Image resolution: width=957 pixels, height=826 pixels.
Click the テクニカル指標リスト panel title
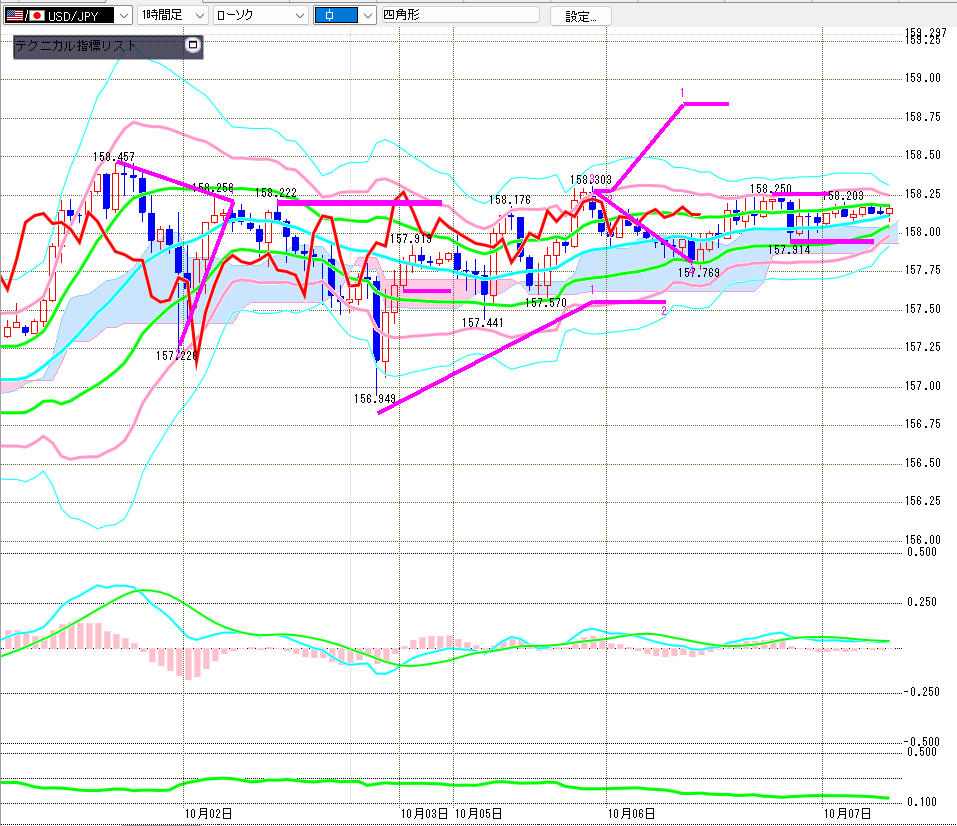pos(76,46)
